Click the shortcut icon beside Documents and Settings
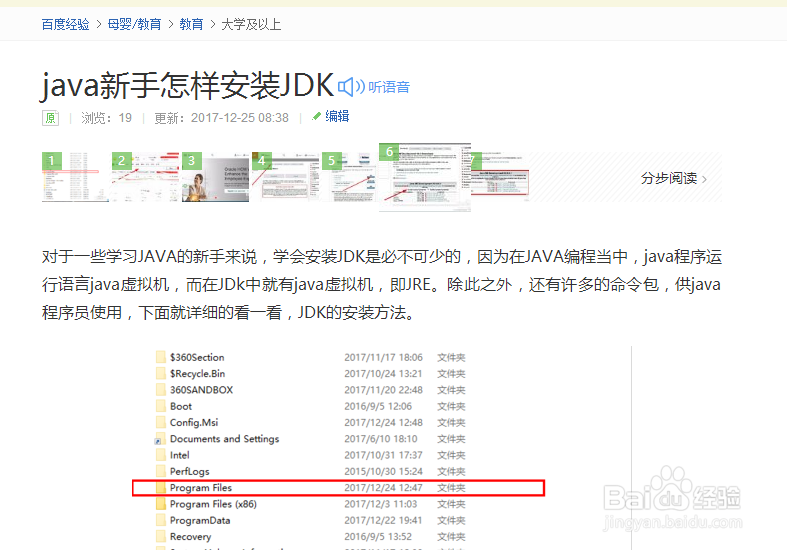Screen dimensions: 787x550 160,439
